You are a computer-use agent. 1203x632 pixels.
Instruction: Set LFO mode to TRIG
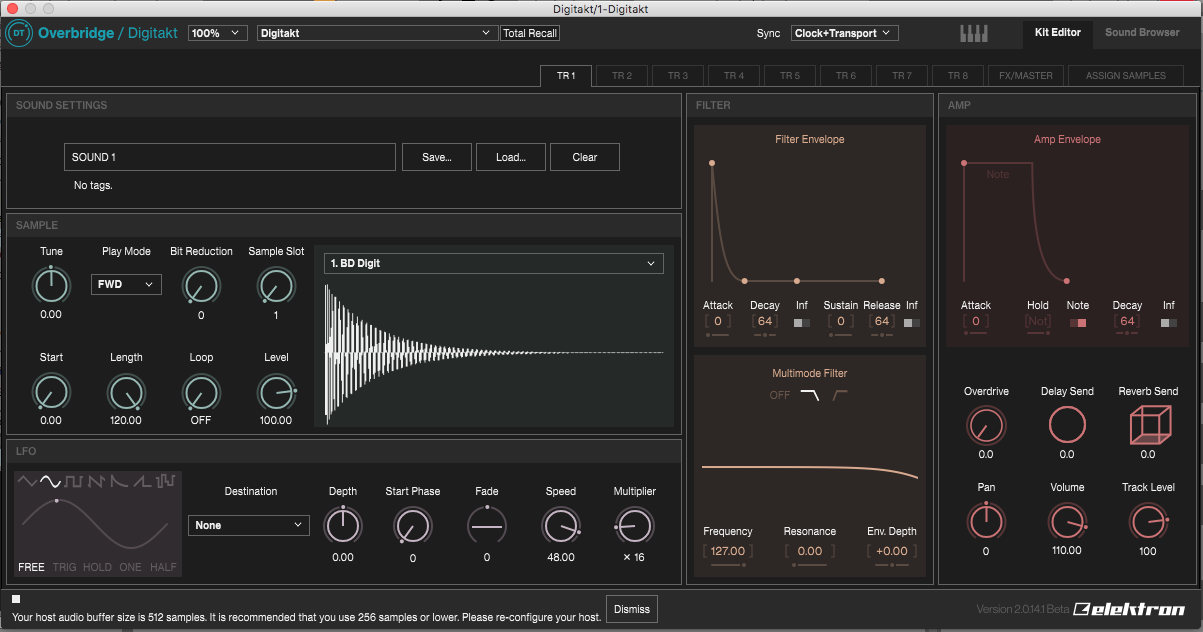click(x=64, y=567)
